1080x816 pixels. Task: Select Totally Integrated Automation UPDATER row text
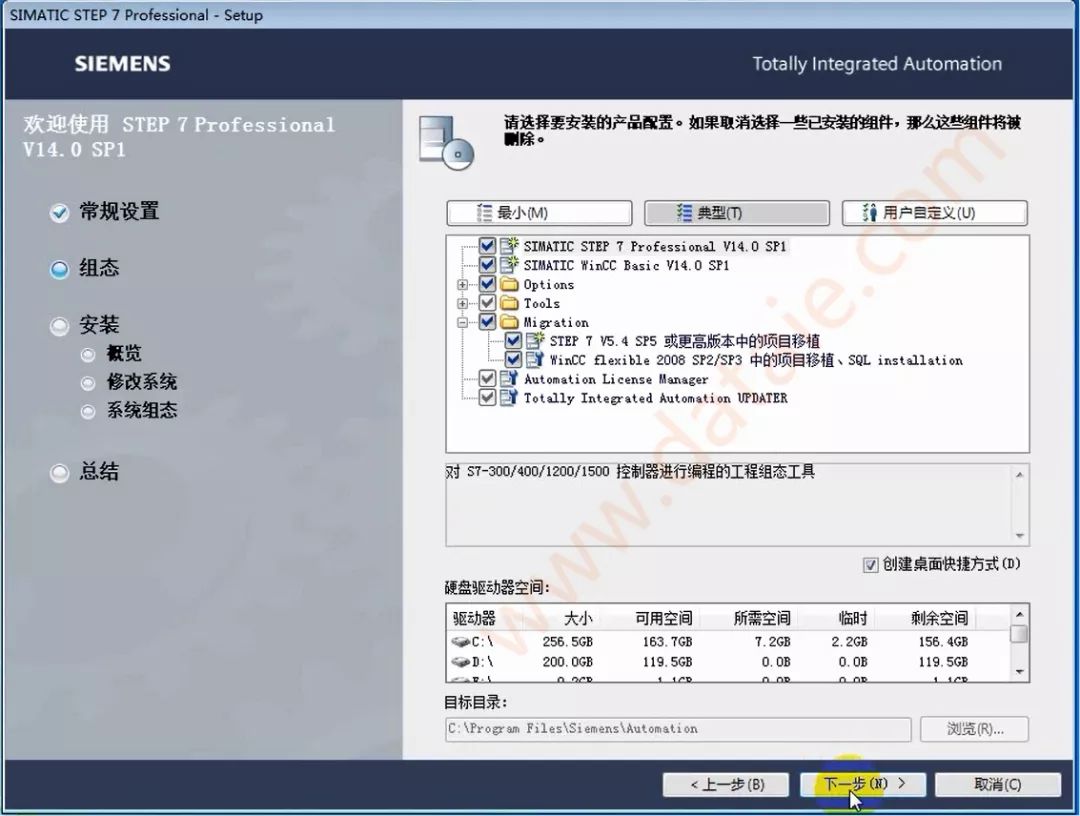pos(655,398)
